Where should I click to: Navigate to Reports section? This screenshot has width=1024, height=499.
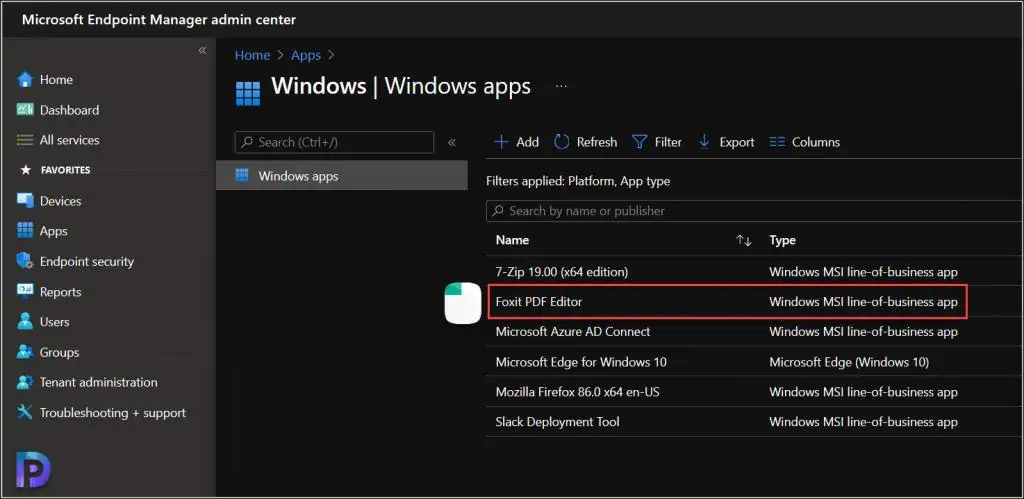[61, 291]
